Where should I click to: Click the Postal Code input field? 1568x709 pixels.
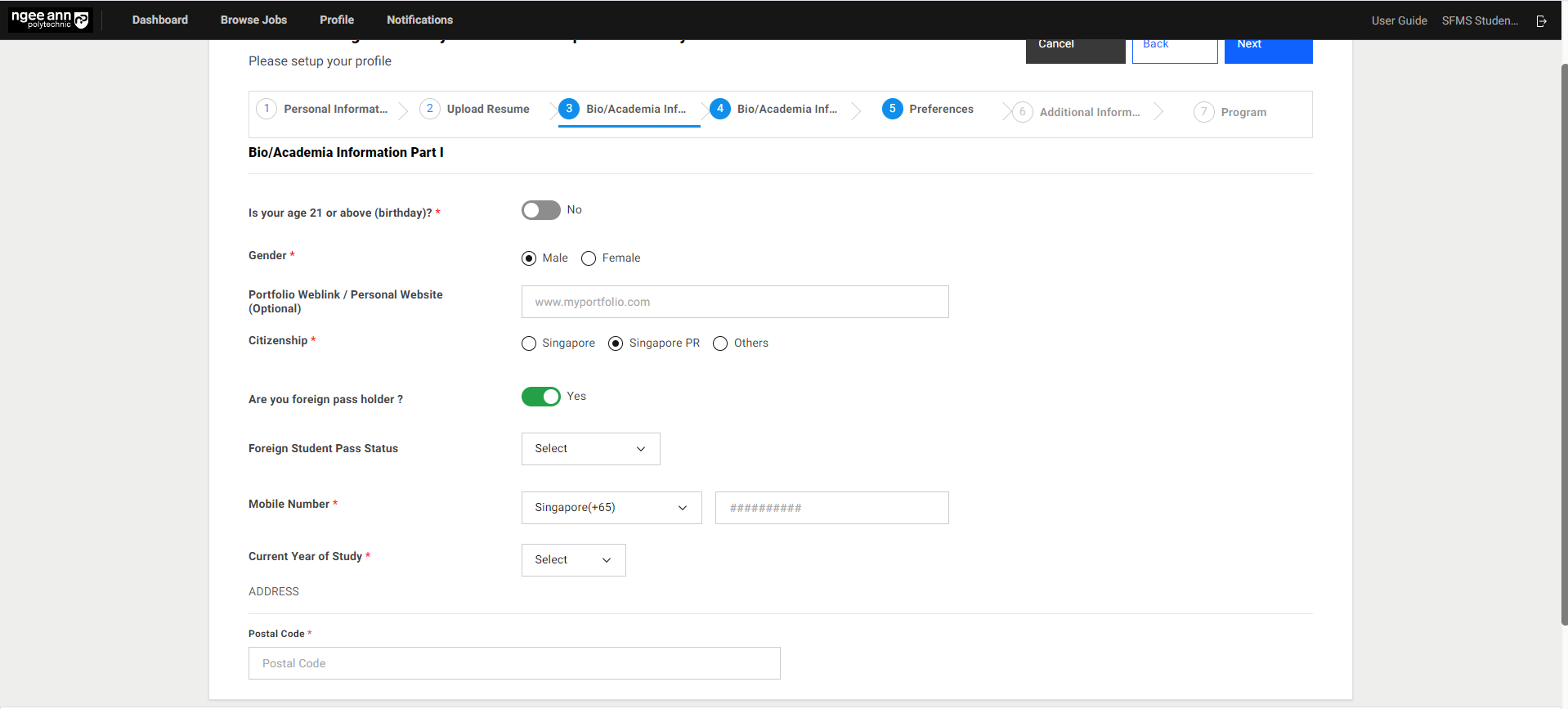pos(514,663)
